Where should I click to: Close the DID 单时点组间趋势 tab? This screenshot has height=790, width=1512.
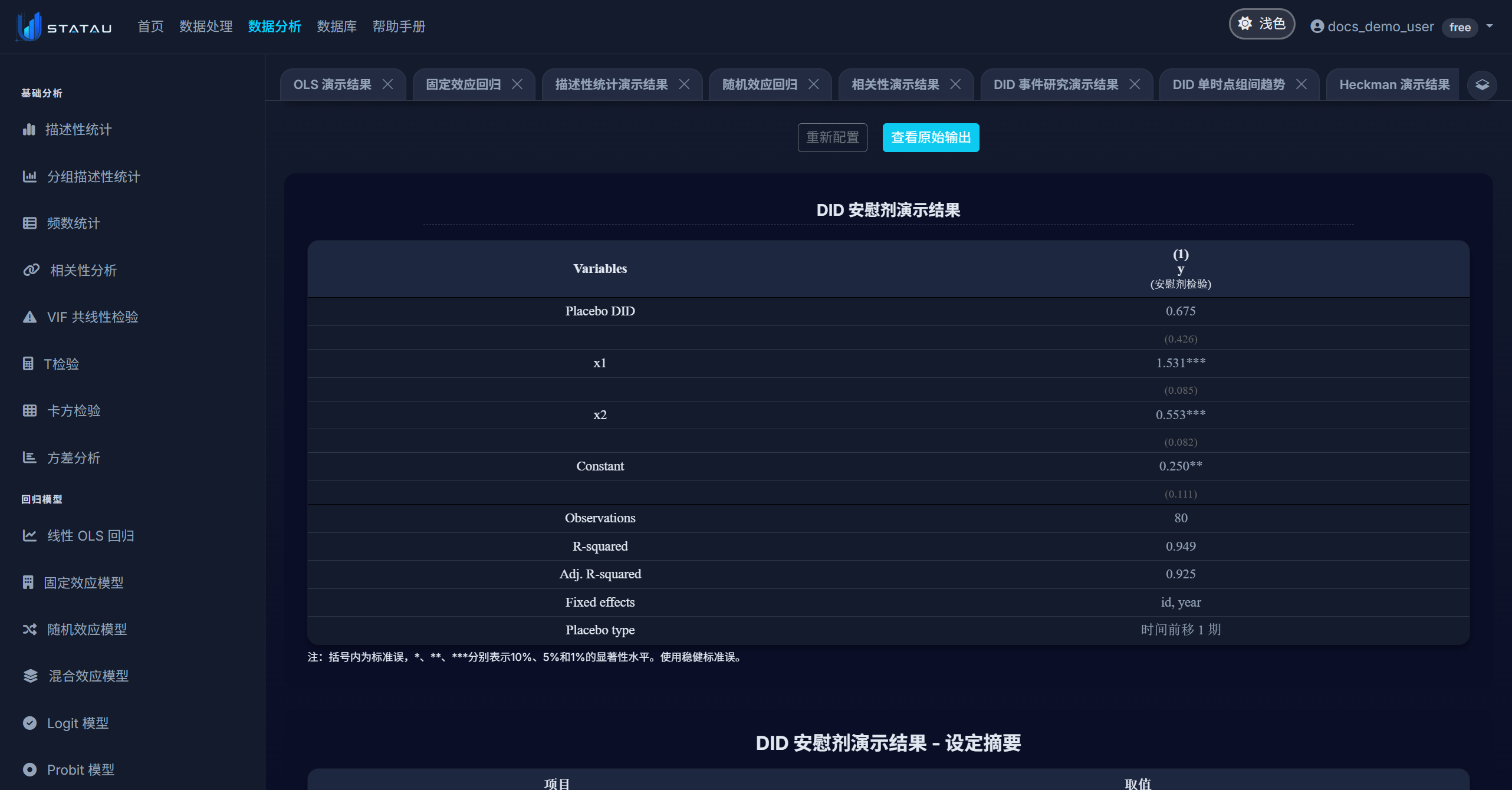1301,84
